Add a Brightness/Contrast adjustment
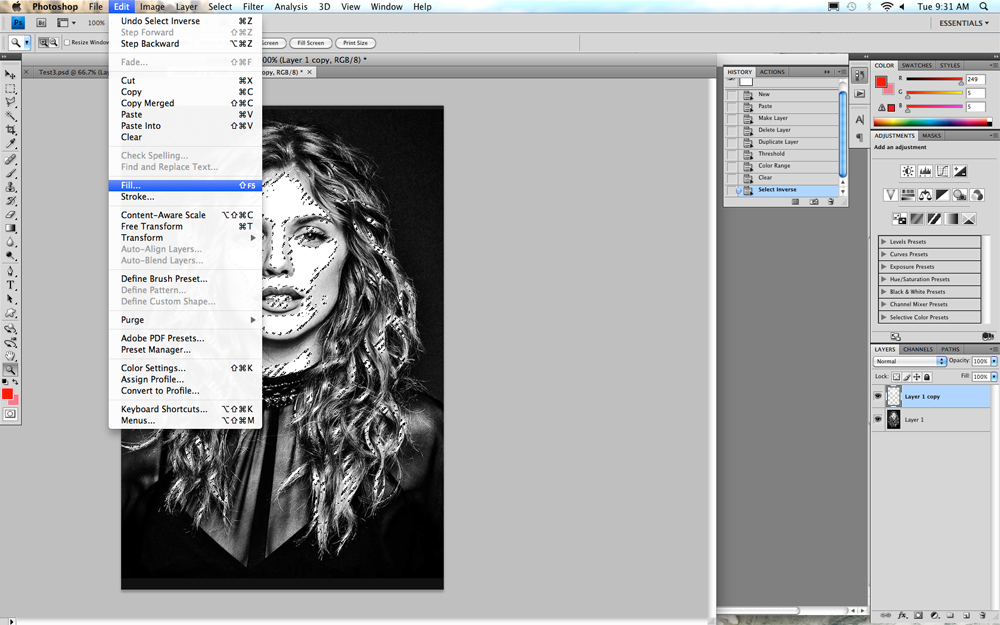 click(908, 171)
